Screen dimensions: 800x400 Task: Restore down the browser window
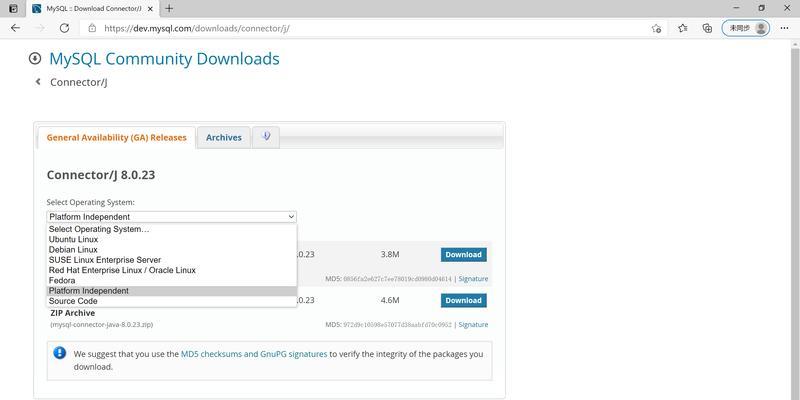(x=761, y=8)
